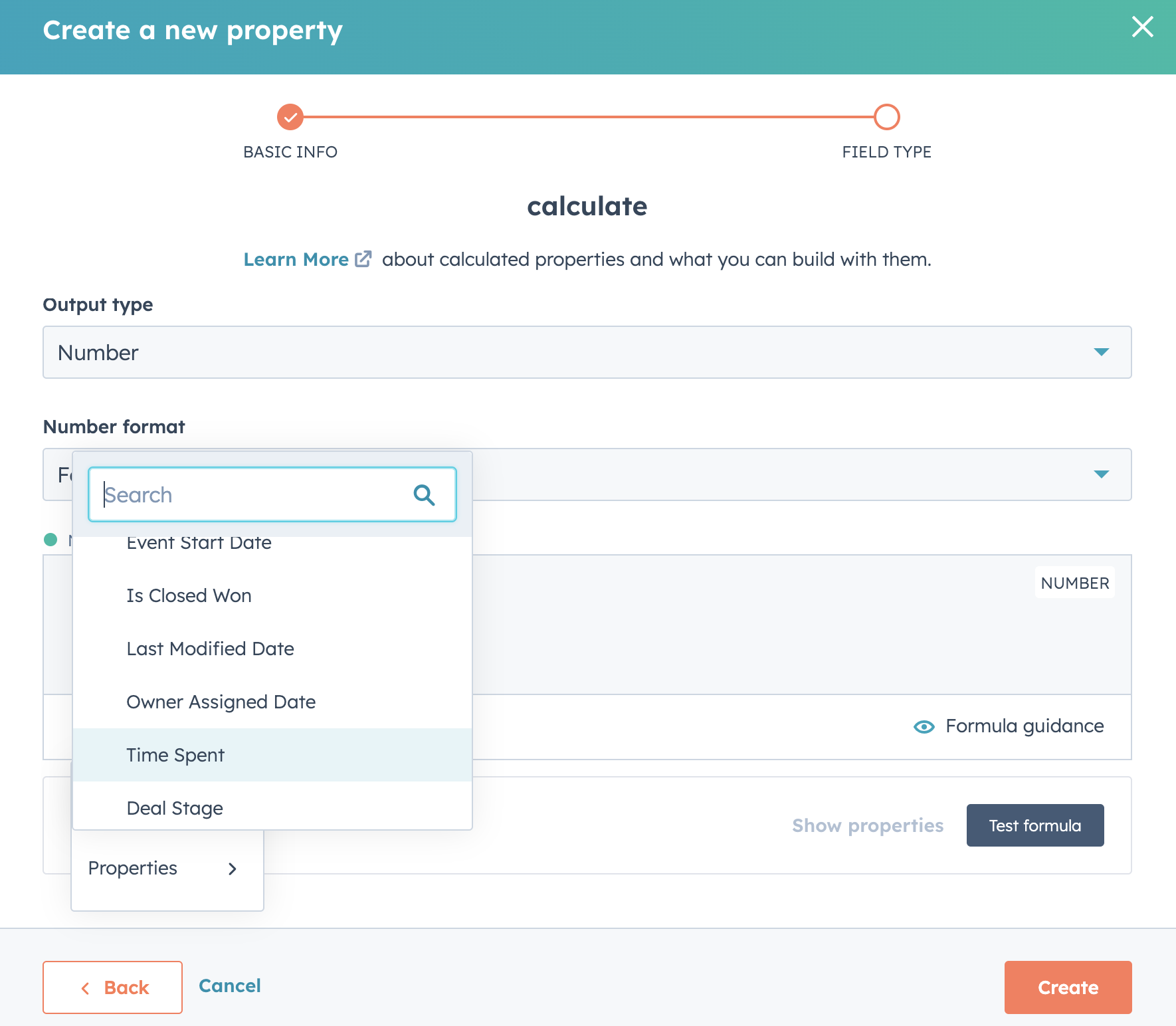
Task: Click the Create button
Action: tap(1067, 987)
